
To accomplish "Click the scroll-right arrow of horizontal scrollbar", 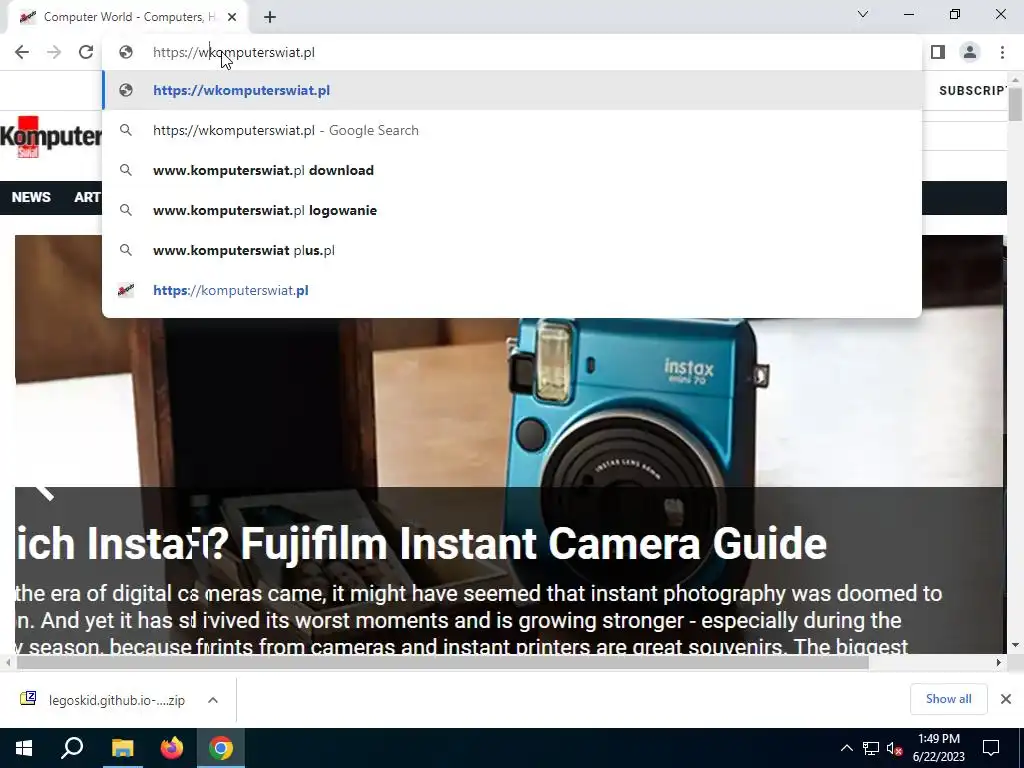I will coord(999,662).
